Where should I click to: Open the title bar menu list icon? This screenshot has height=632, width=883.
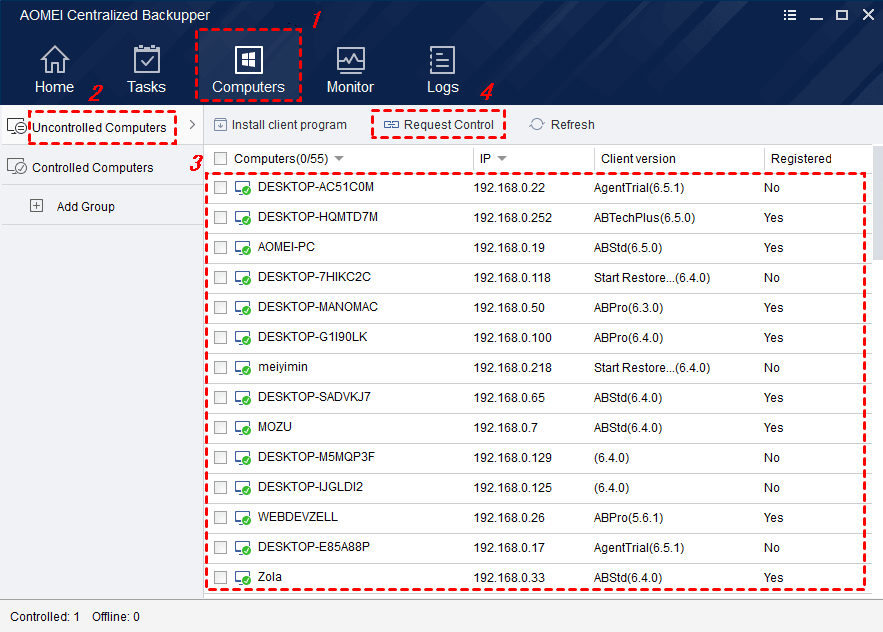(790, 15)
